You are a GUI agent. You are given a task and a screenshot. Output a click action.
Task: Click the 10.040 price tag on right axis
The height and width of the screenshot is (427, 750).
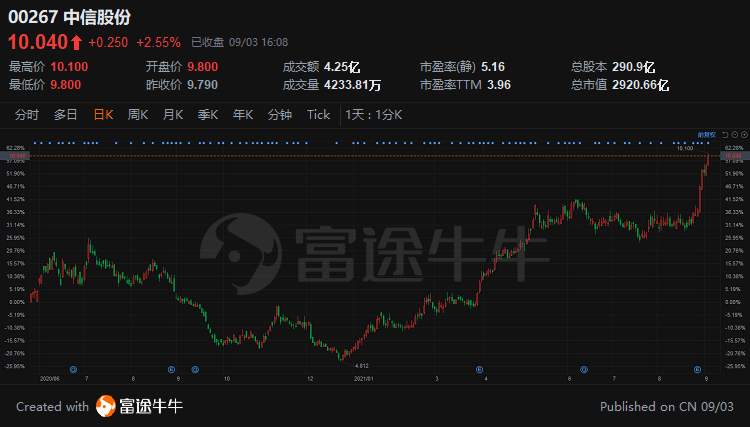(x=733, y=156)
